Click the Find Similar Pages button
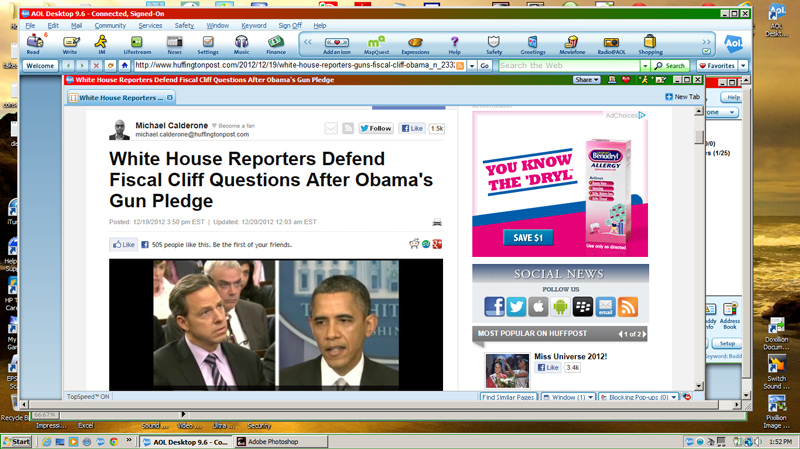Image resolution: width=800 pixels, height=449 pixels. 508,397
